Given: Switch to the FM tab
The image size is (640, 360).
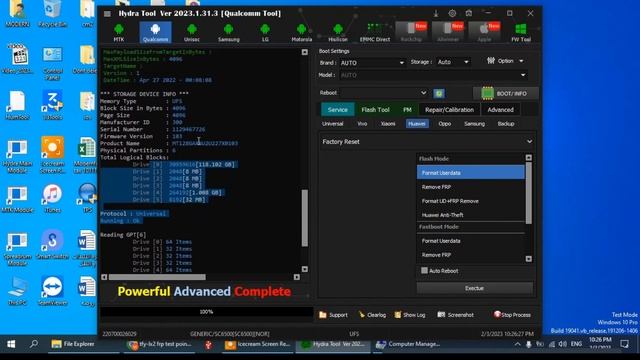Looking at the screenshot, I should tap(407, 110).
